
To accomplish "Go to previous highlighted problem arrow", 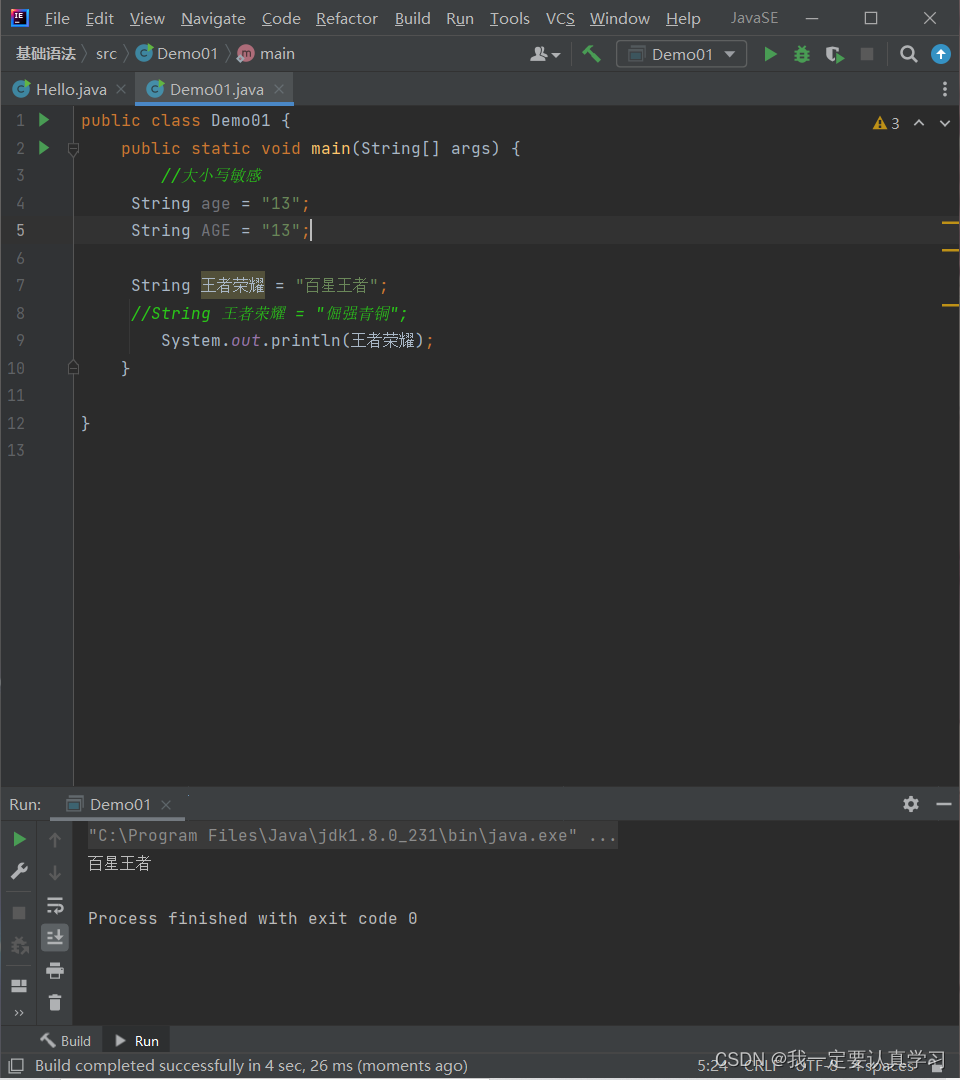I will pyautogui.click(x=919, y=123).
